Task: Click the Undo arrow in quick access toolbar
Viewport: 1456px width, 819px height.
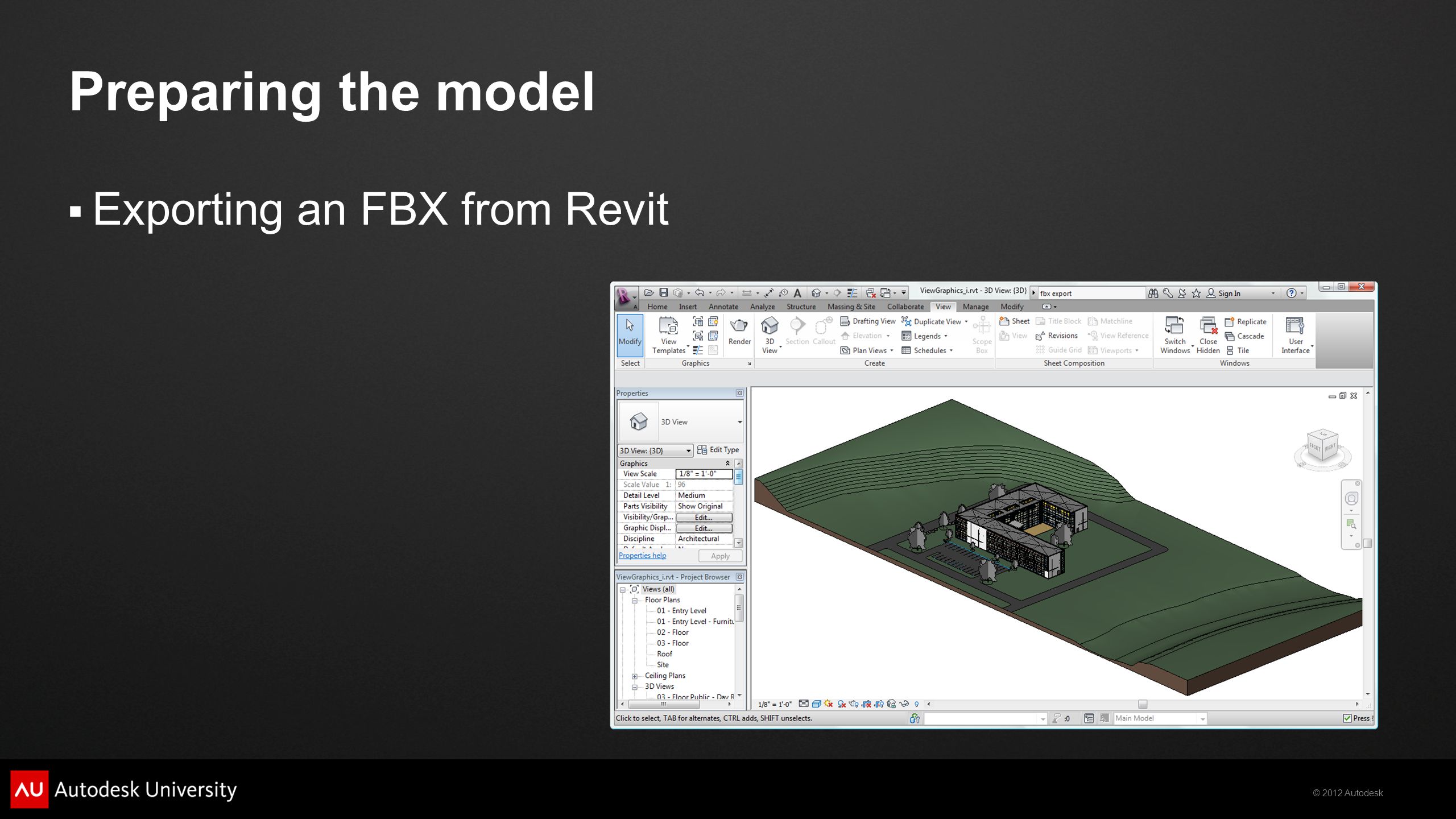Action: tap(700, 293)
